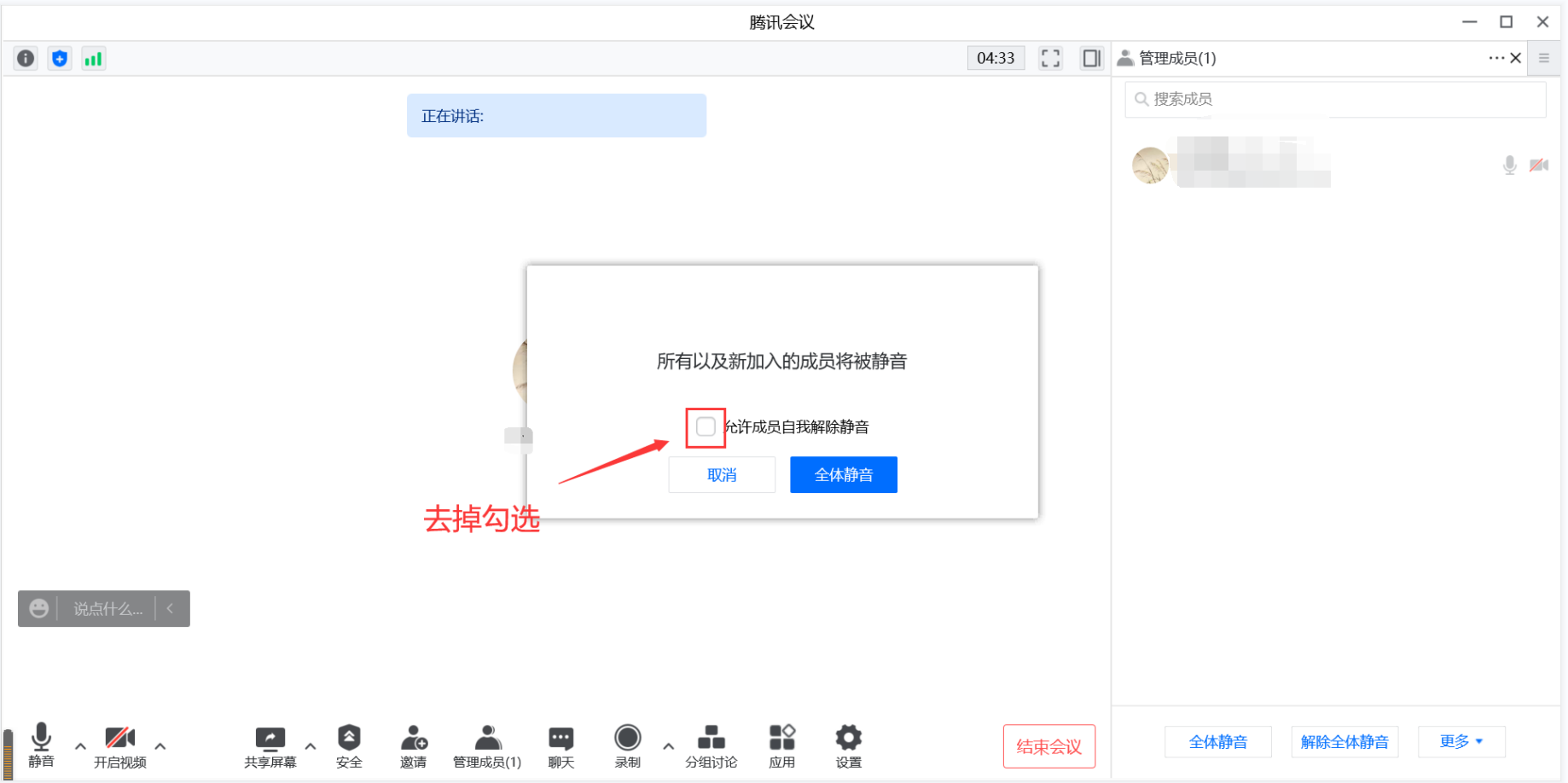The height and width of the screenshot is (783, 1568).
Task: Minimize the 腾讯会议 window
Action: click(1469, 22)
